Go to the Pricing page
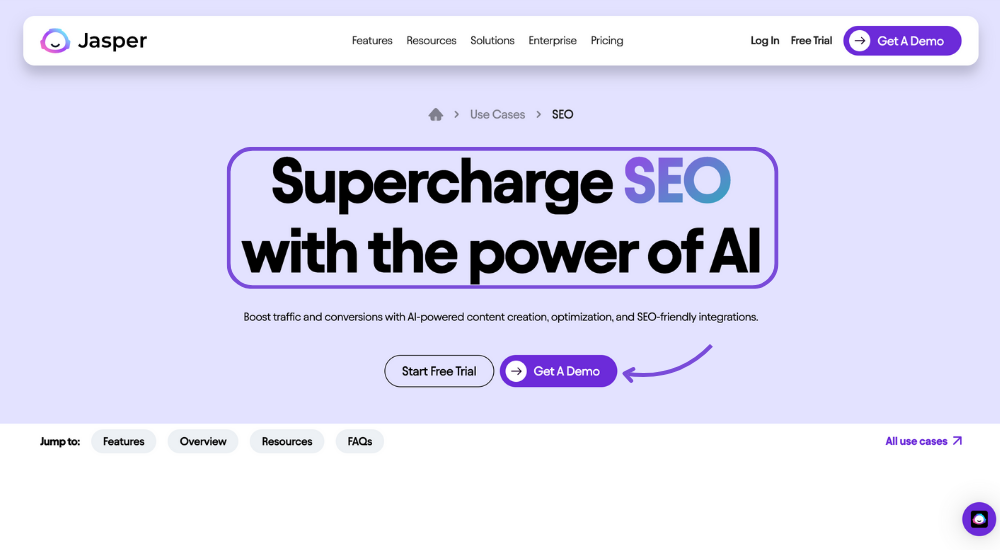1000x550 pixels. 607,40
